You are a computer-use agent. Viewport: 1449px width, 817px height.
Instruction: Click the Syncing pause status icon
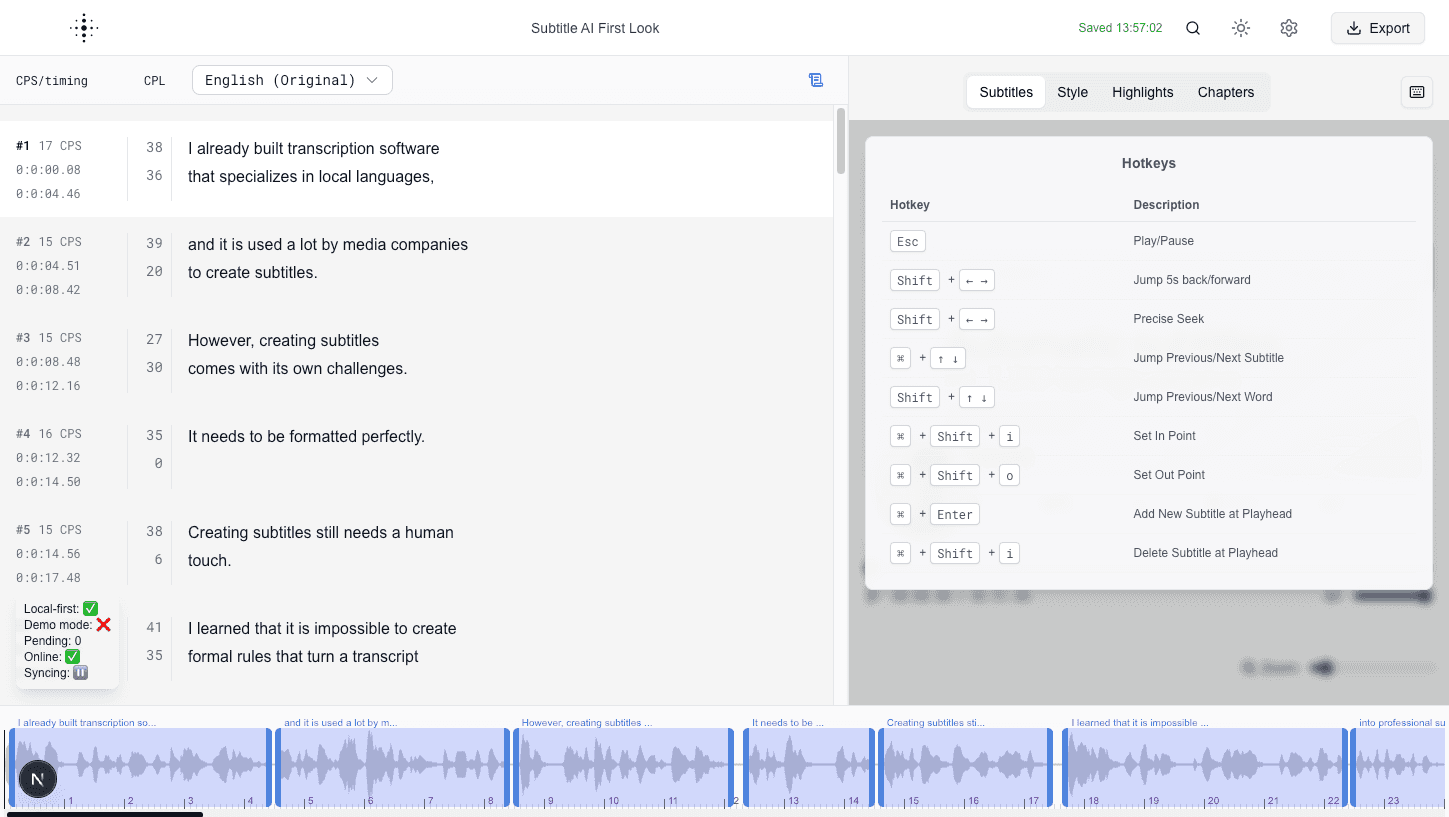[x=81, y=673]
